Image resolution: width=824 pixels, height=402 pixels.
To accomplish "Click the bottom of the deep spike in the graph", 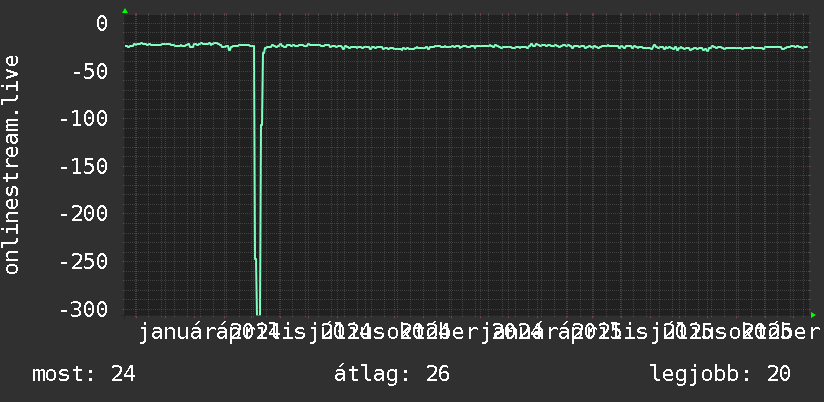I will (258, 313).
